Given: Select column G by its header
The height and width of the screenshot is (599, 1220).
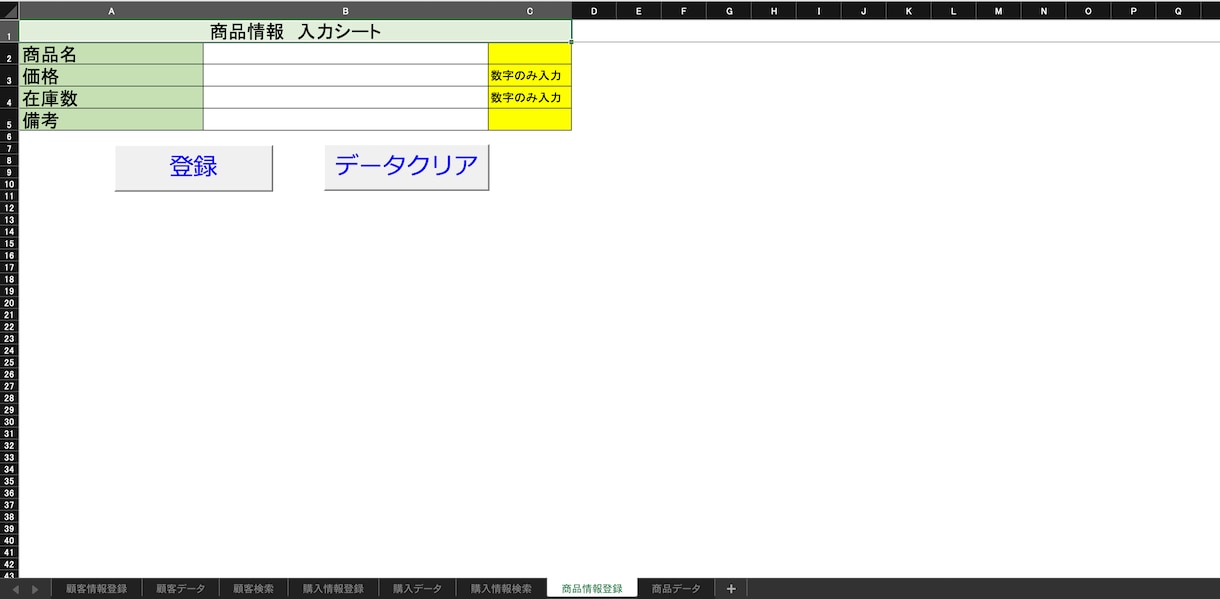Looking at the screenshot, I should tap(729, 10).
